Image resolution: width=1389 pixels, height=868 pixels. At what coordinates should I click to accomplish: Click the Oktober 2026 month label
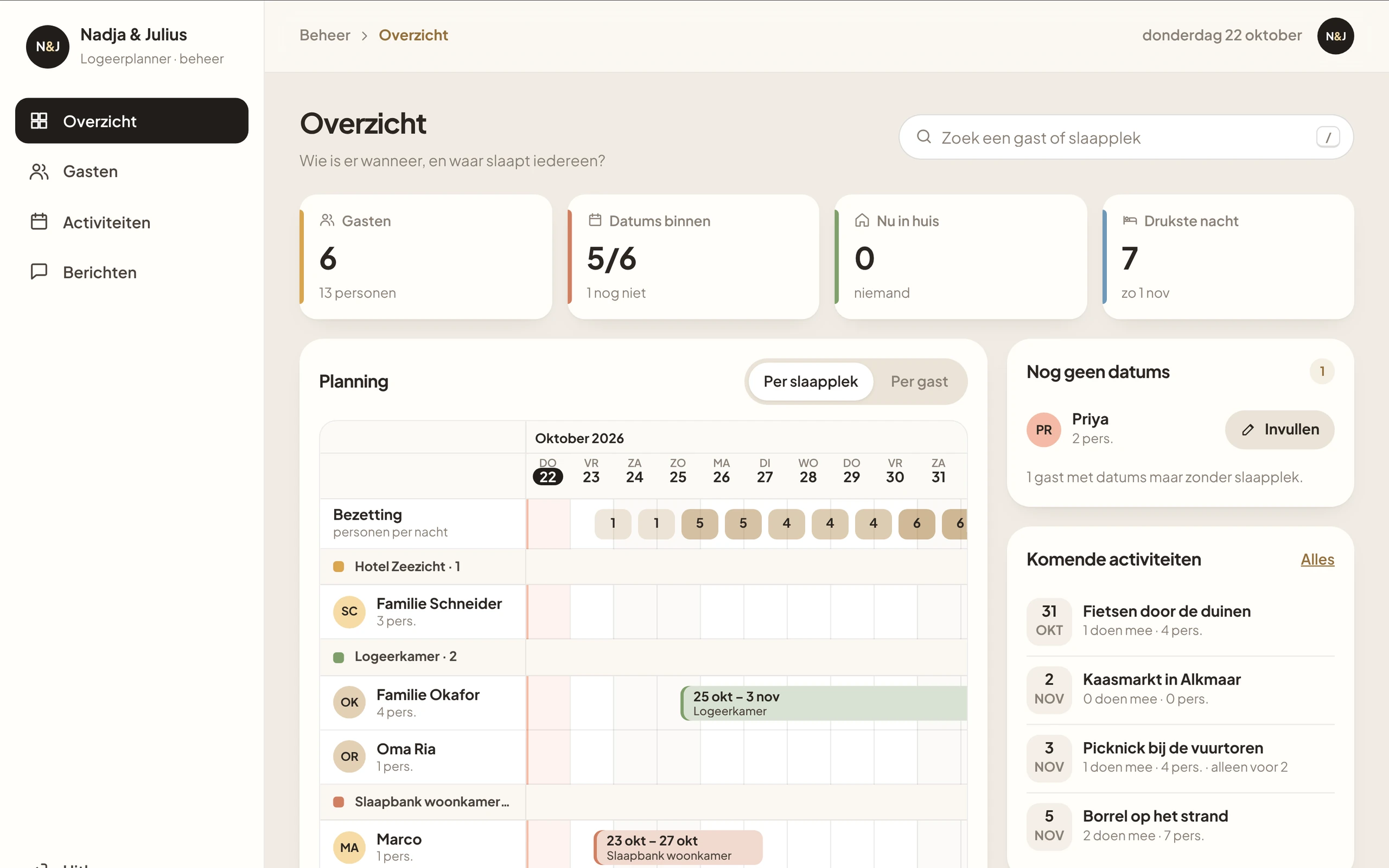579,438
